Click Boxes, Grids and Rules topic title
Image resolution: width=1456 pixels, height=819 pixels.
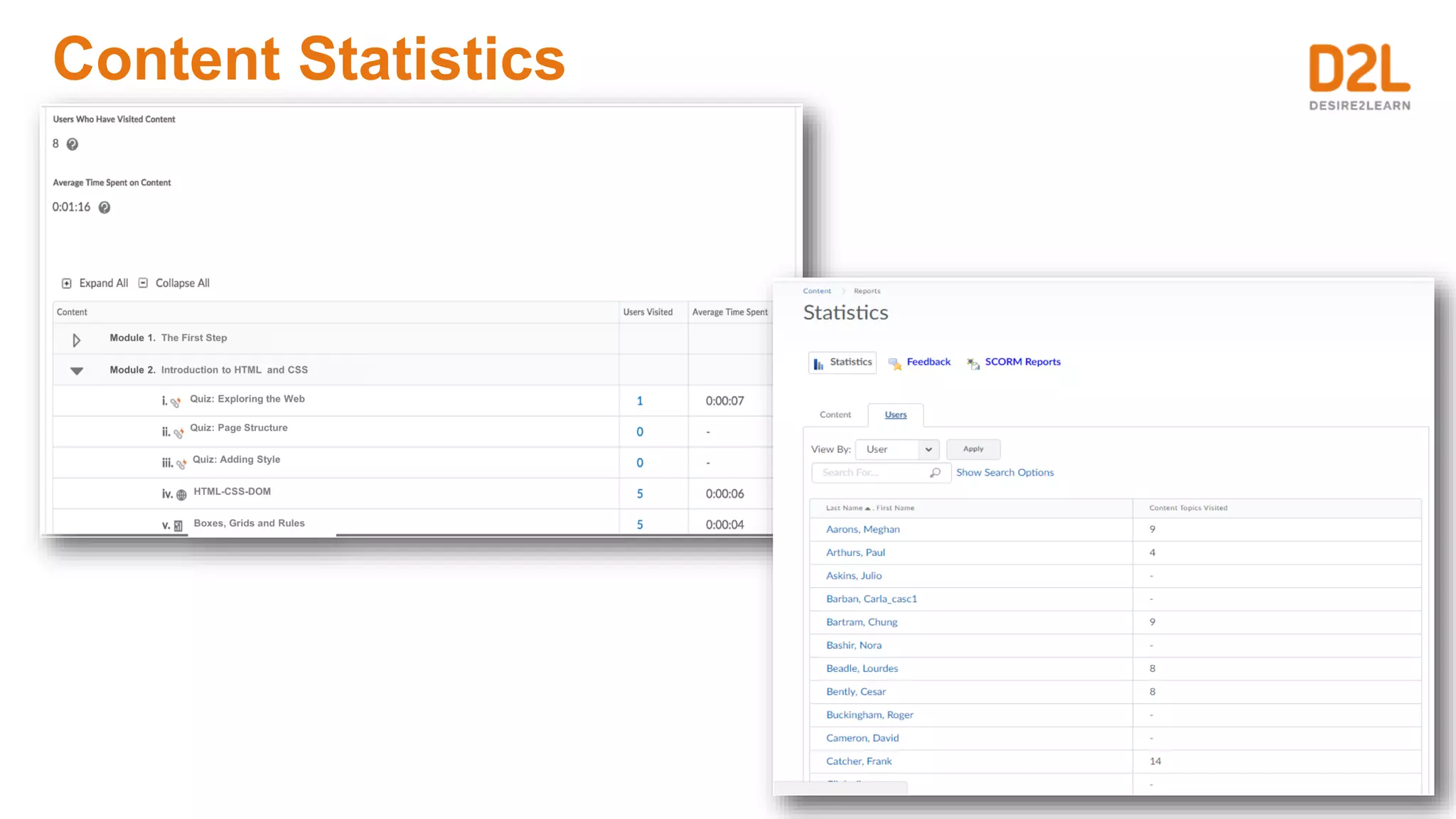(x=250, y=523)
